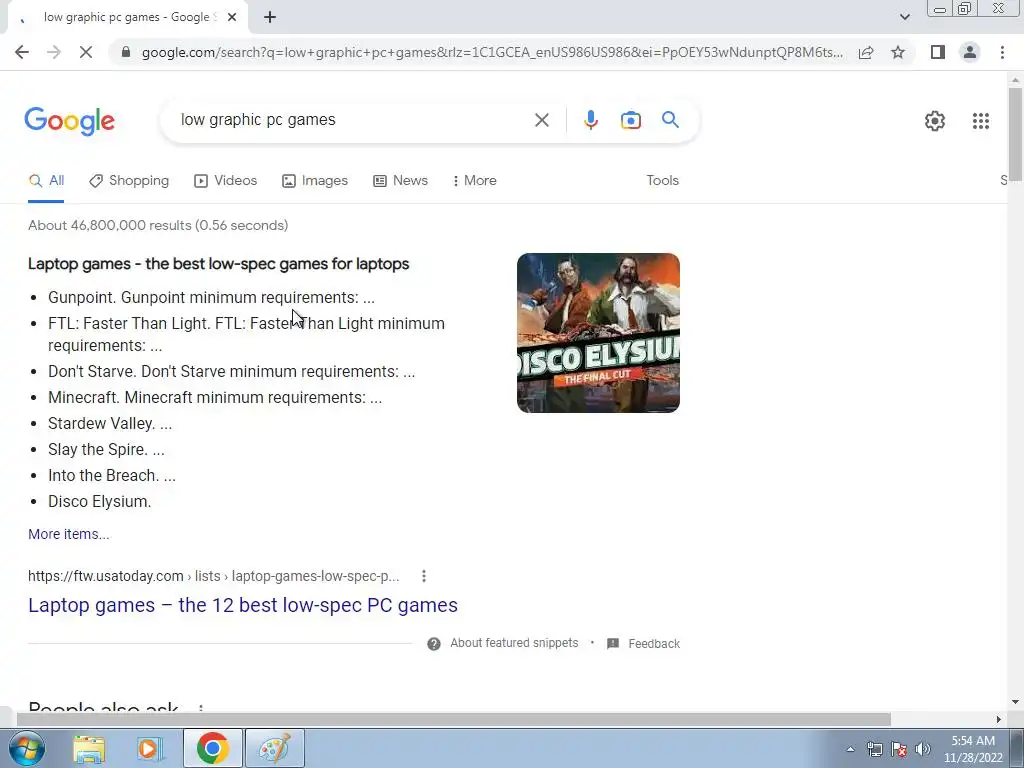Click the vertical scrollbar thumb

pyautogui.click(x=1015, y=134)
